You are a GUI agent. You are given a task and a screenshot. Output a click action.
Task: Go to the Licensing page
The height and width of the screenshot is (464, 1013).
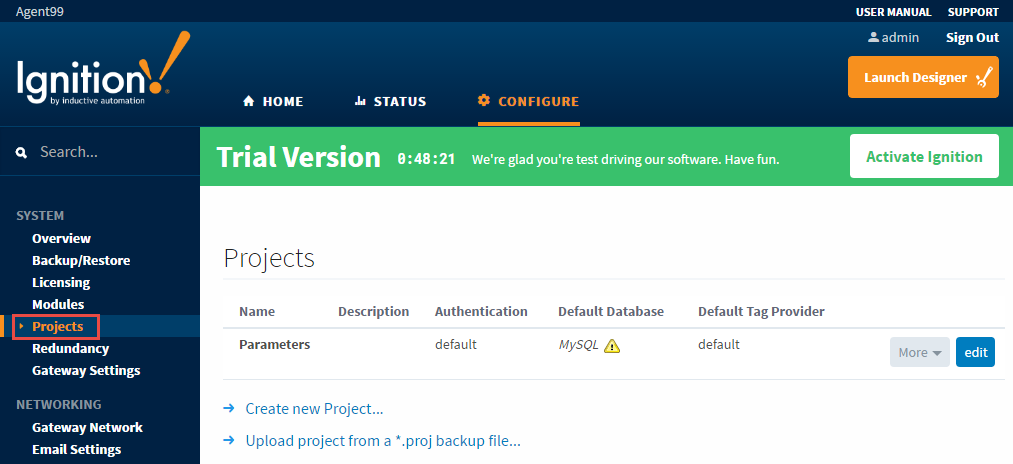(61, 282)
